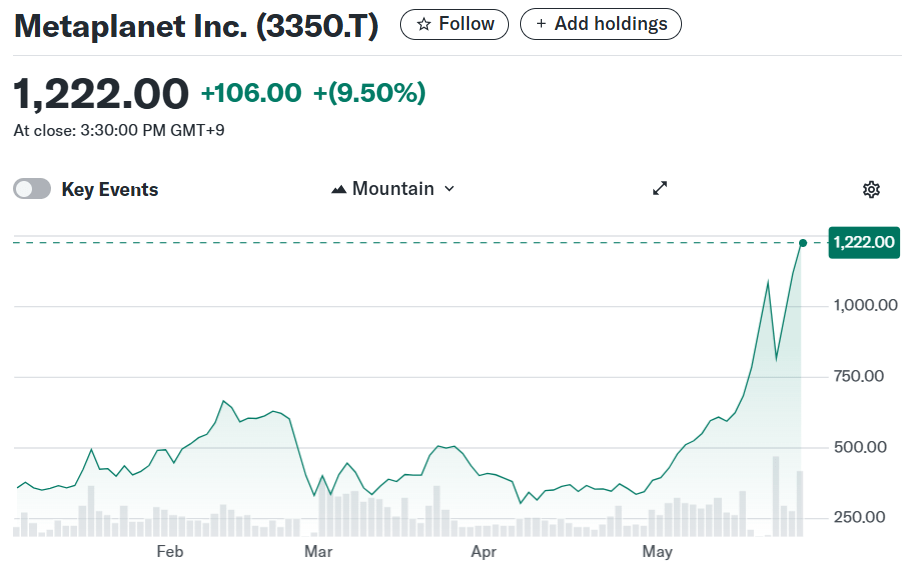The image size is (909, 576).
Task: Click the chart's latest price endpoint dot
Action: [x=803, y=242]
